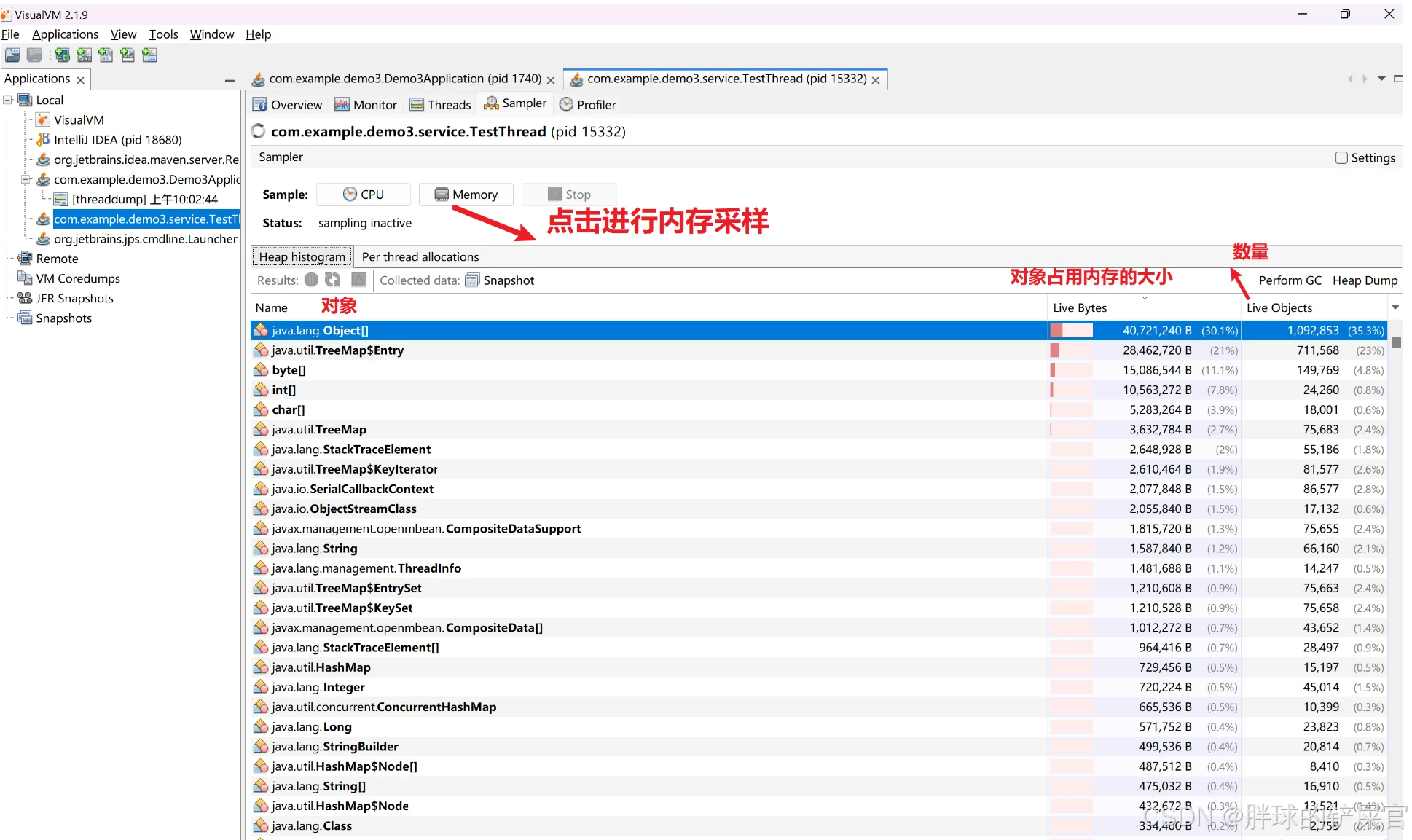Click the VM Coredumps icon
1412x840 pixels.
point(25,278)
